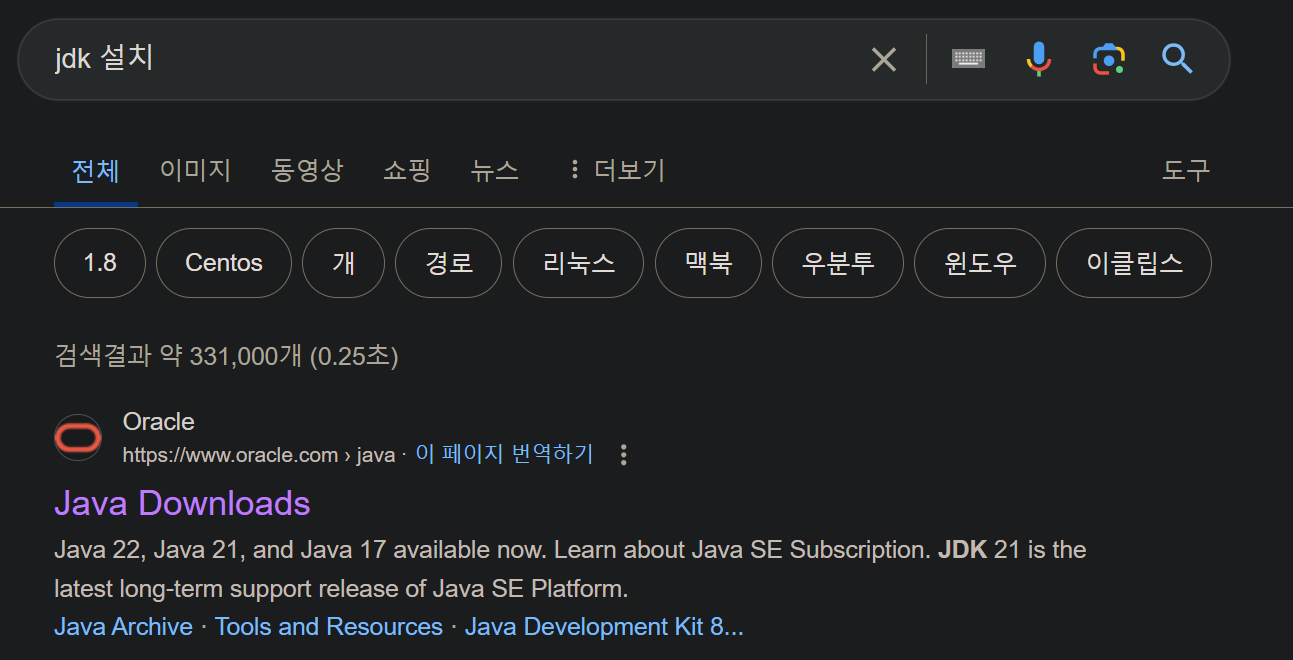1293x660 pixels.
Task: Submit search with the magnifying glass icon
Action: [1177, 59]
